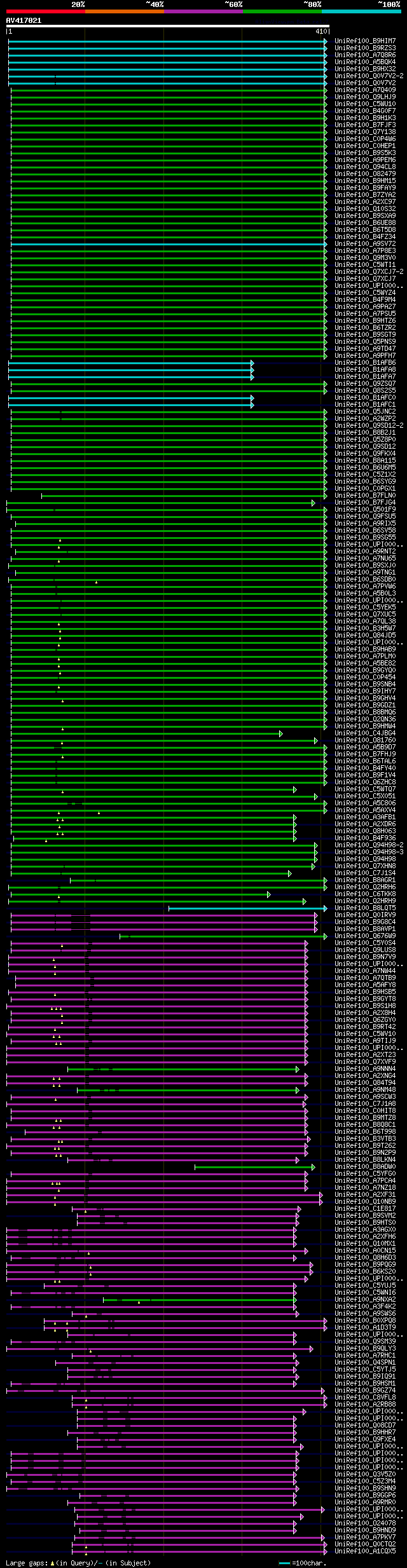Open UniRef100_Q0IRV9 hit

(x=365, y=915)
